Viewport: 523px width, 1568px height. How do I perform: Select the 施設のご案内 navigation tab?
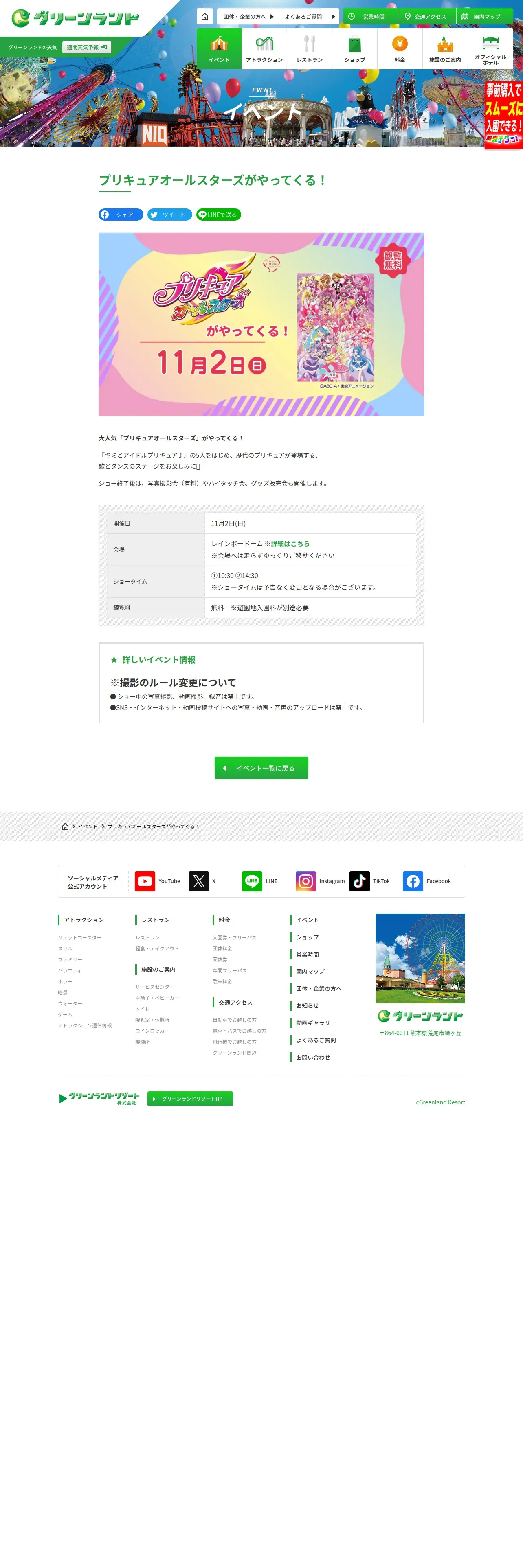[x=444, y=49]
